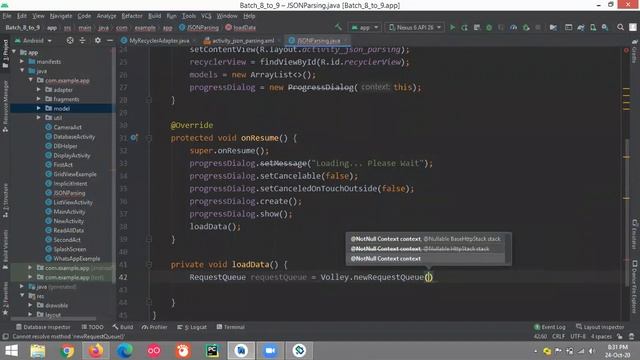The width and height of the screenshot is (640, 360).
Task: Open the Nexus 6 API 26 device dropdown
Action: (x=415, y=27)
